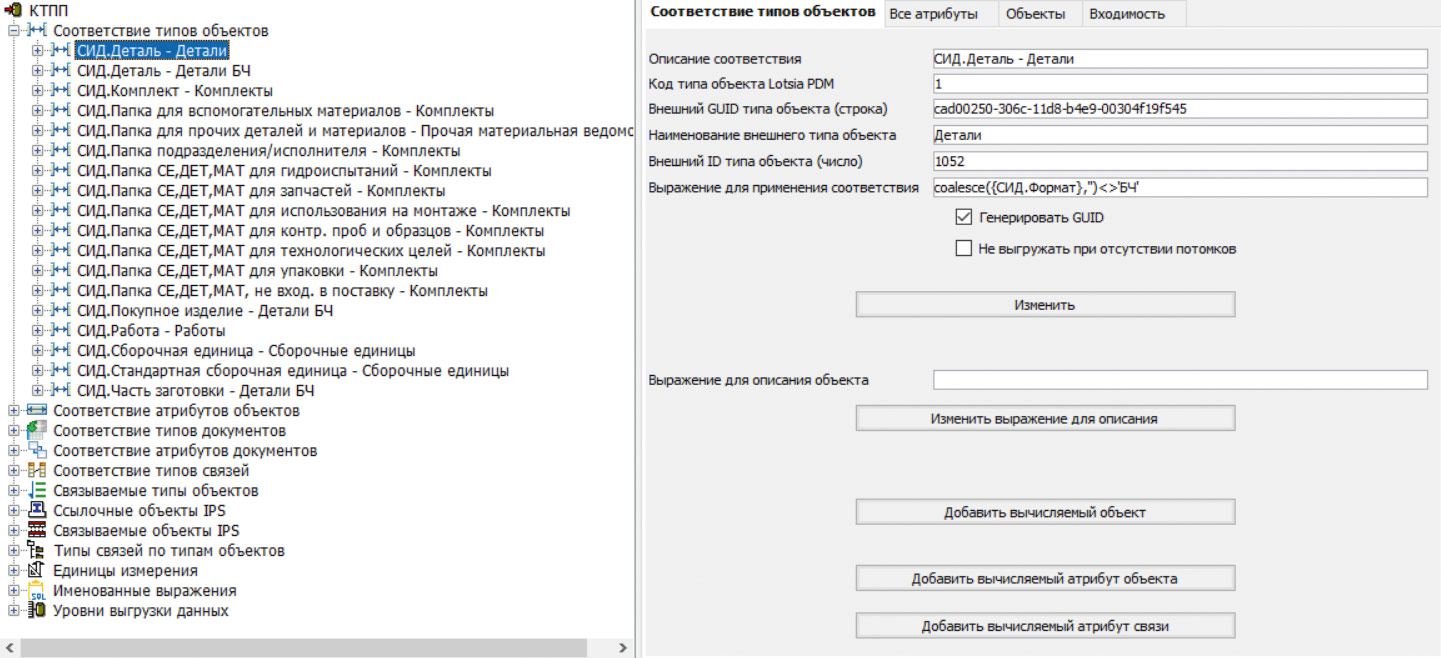Image resolution: width=1441 pixels, height=658 pixels.
Task: Click icon beside Уровни выгрузки данных
Action: point(37,611)
